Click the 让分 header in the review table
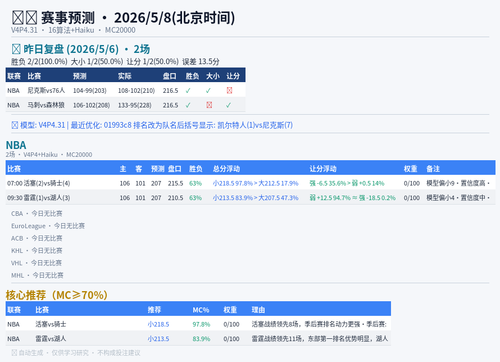 point(233,76)
